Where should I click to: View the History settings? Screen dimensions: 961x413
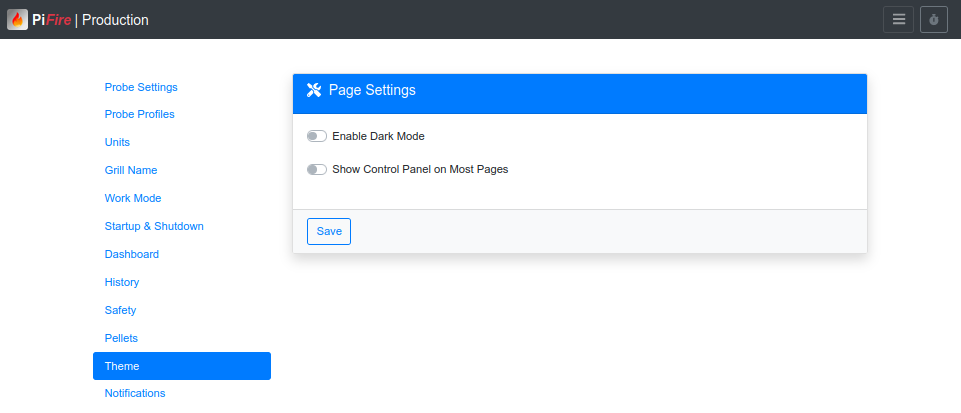click(x=122, y=282)
